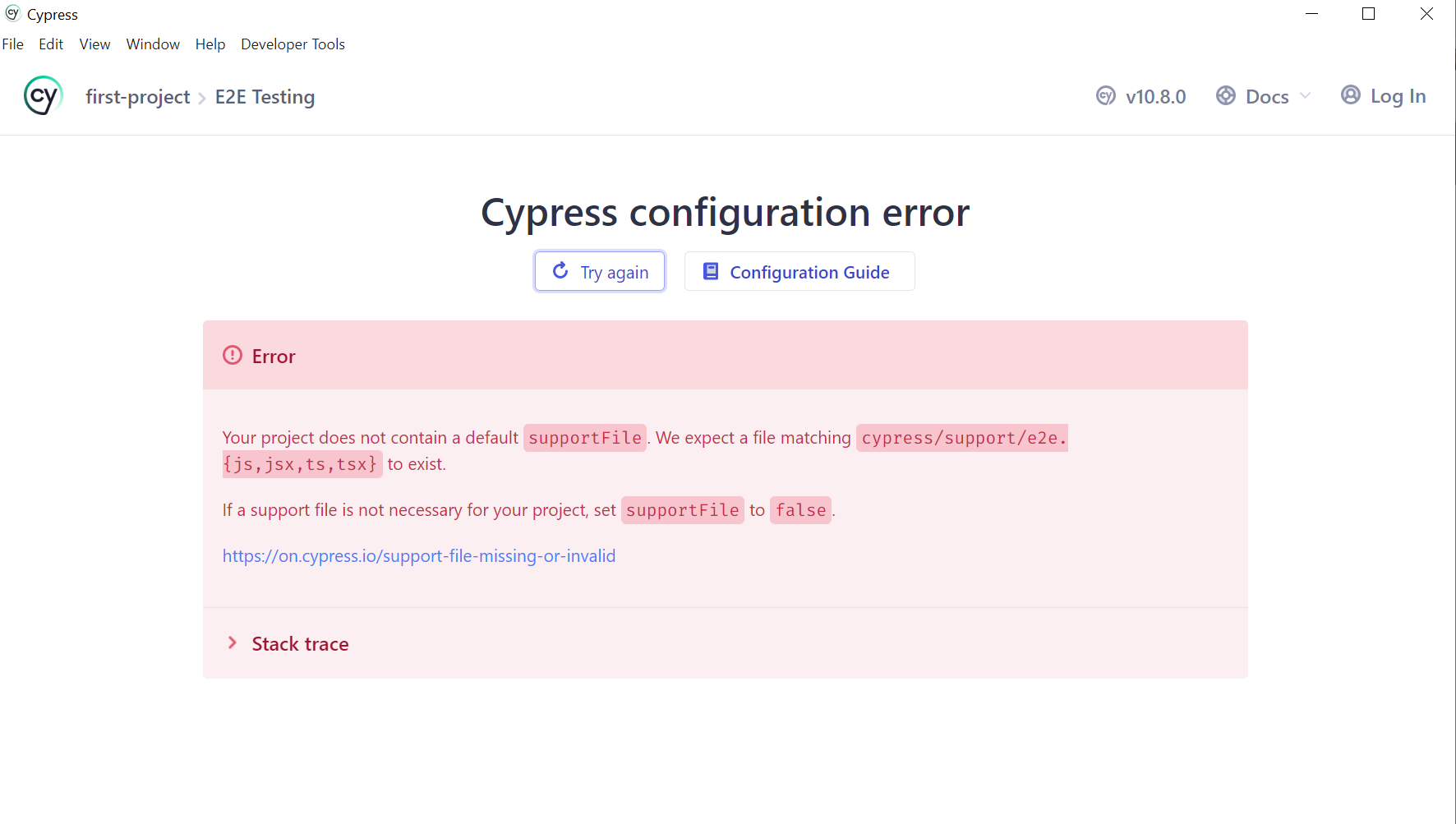Close the Cypress window
Image resolution: width=1456 pixels, height=824 pixels.
coord(1426,14)
